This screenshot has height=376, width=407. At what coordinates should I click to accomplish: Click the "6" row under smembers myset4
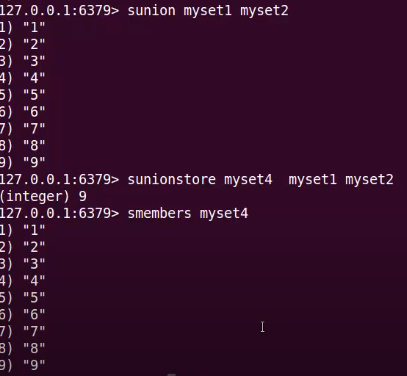tap(22, 315)
